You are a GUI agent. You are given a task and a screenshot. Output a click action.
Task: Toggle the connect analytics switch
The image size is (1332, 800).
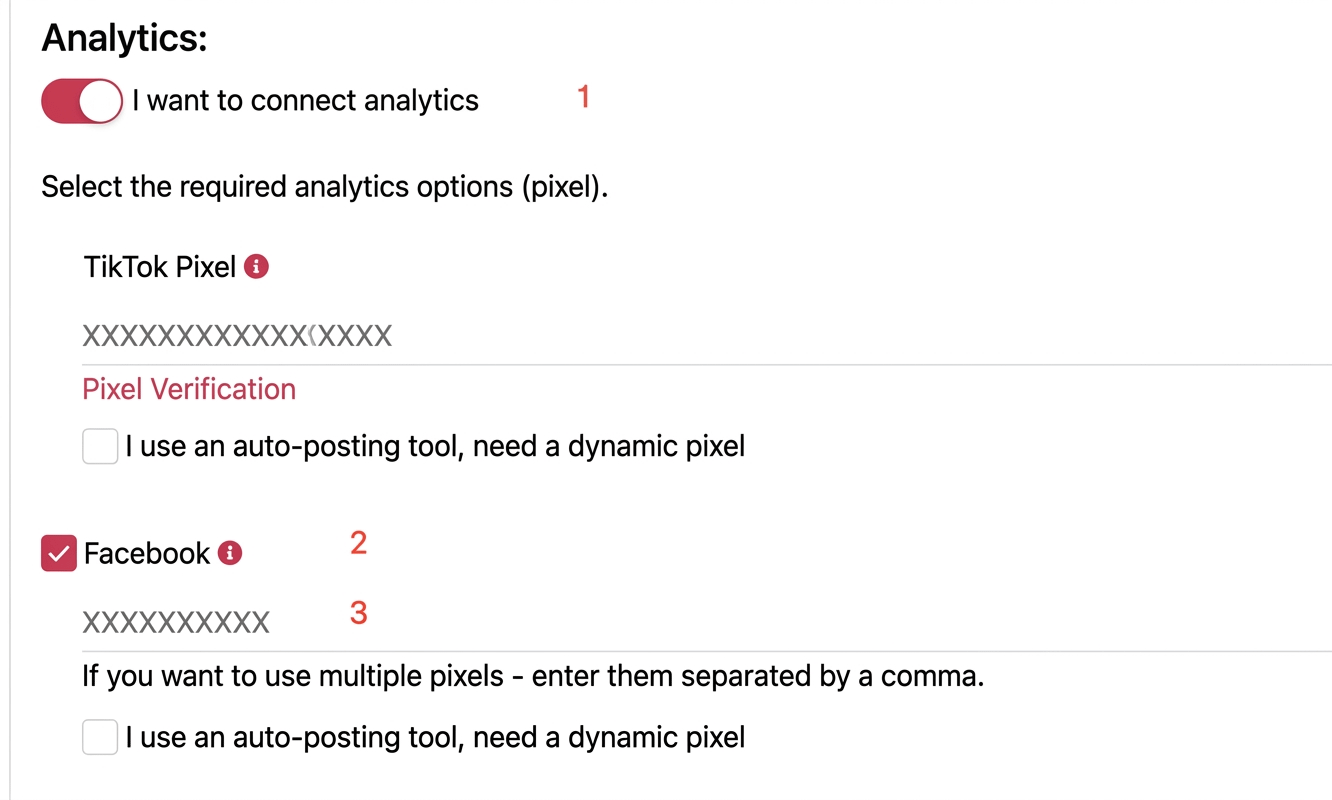point(81,101)
